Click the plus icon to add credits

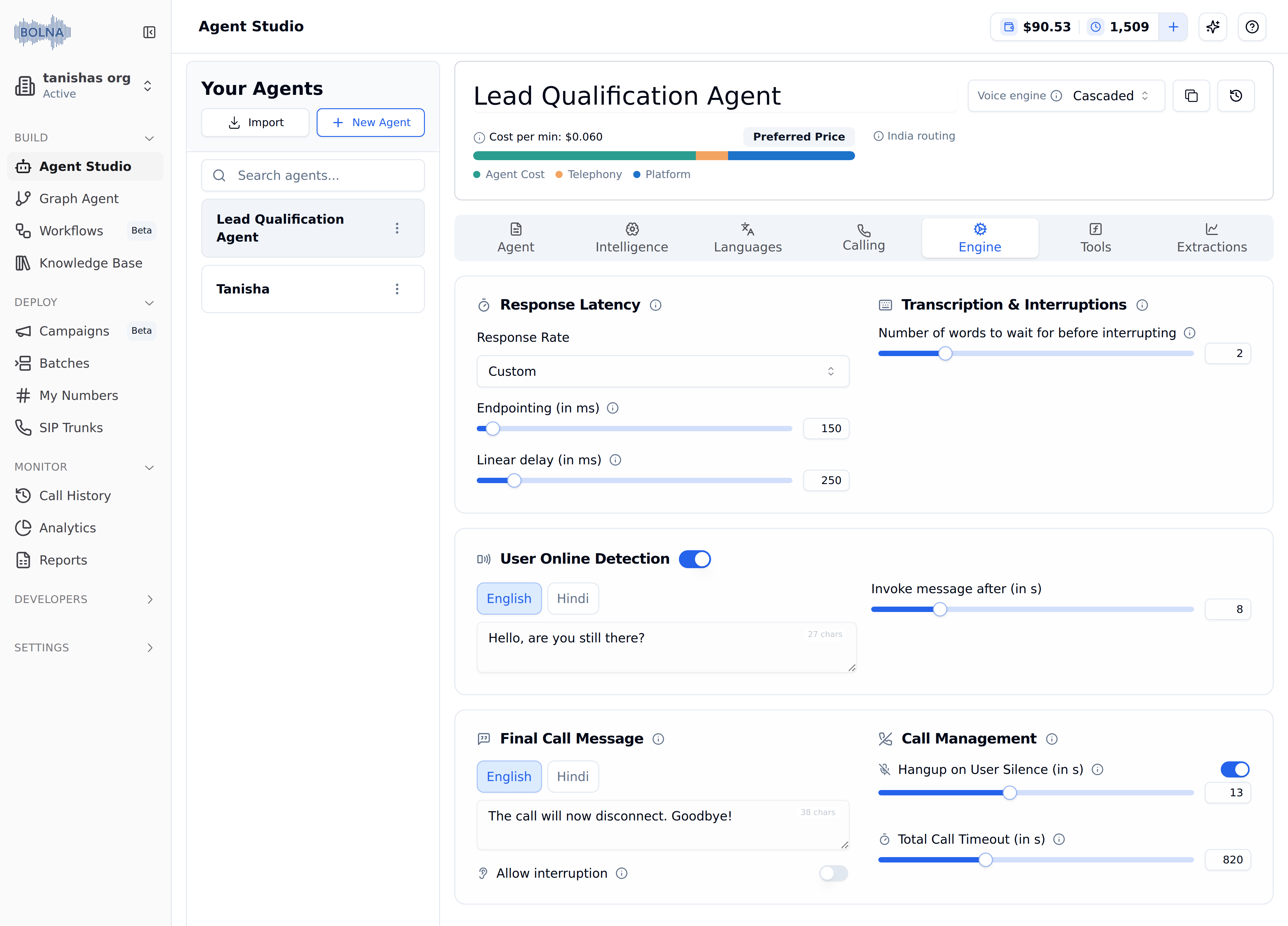coord(1173,27)
